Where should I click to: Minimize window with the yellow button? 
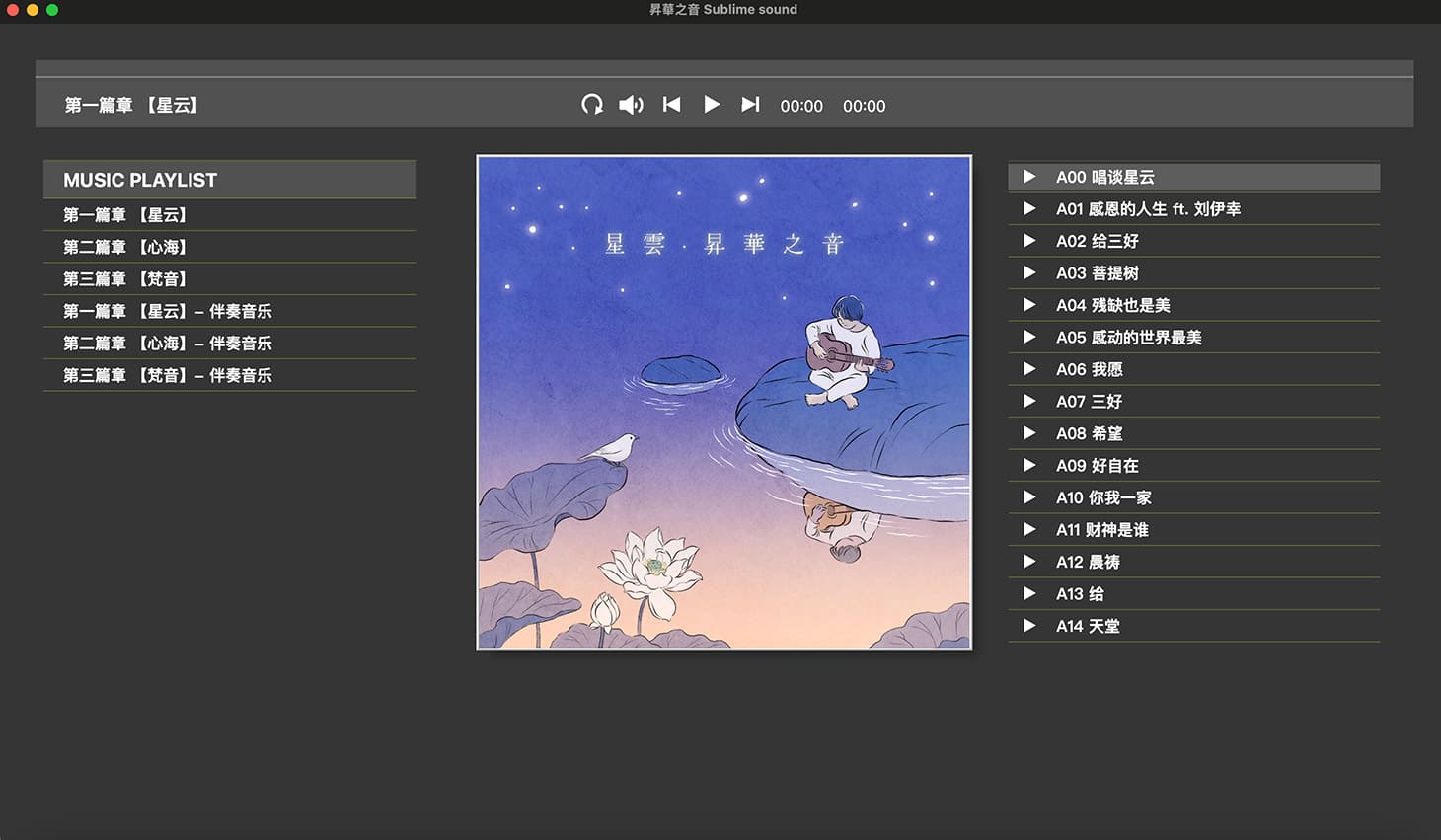33,10
